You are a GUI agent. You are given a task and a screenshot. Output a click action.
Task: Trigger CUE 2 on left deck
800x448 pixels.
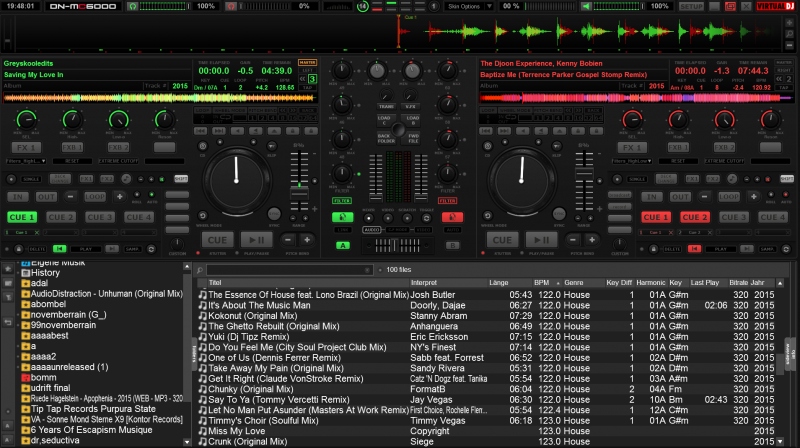pos(61,217)
